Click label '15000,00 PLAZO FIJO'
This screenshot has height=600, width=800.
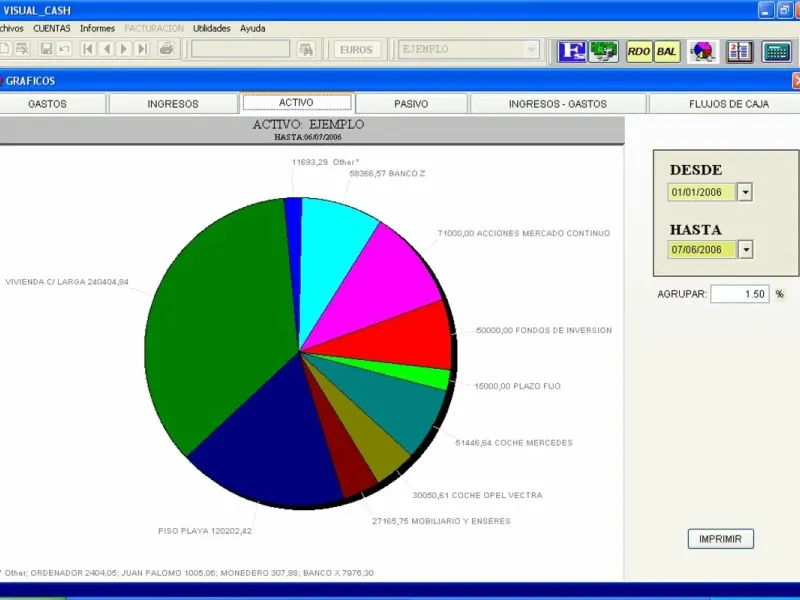point(517,386)
